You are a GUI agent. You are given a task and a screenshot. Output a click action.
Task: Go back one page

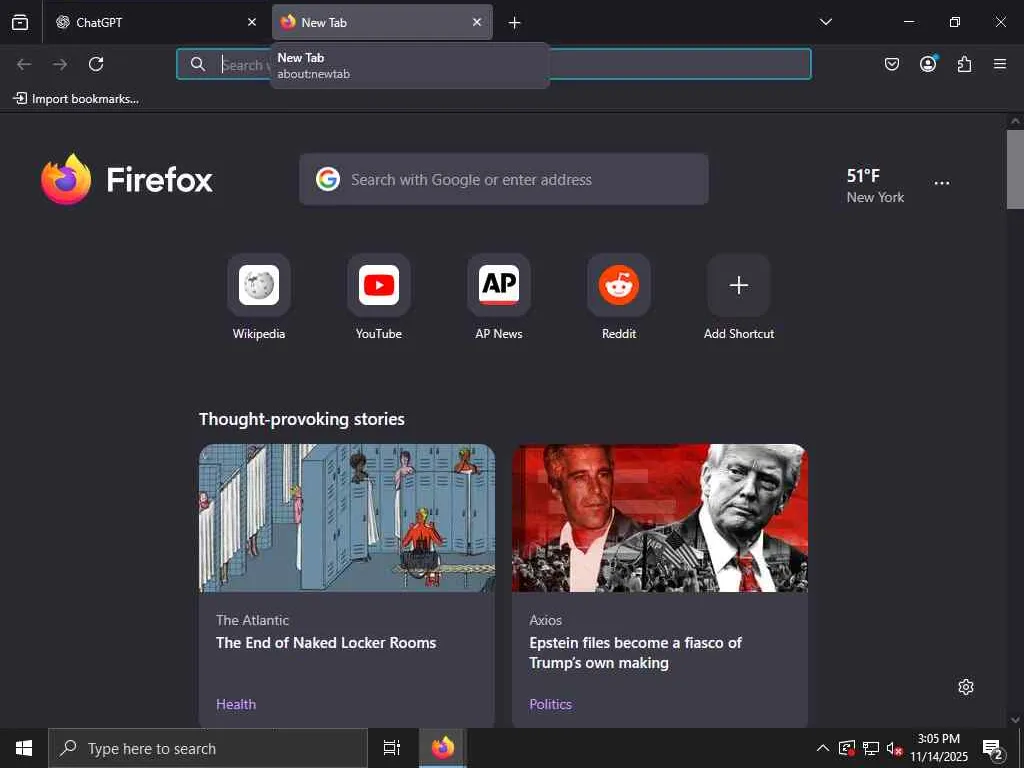24,64
